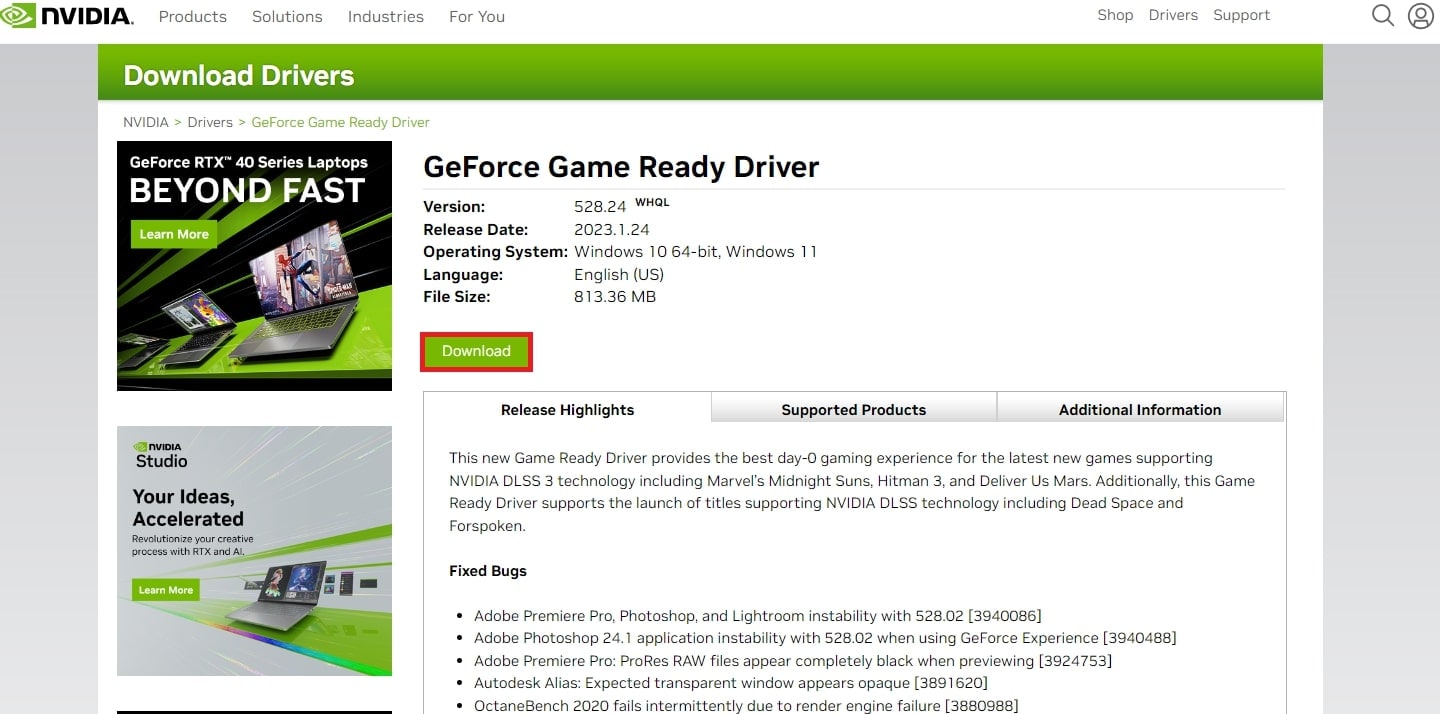
Task: Click the OctaneBench 2020 bug entry
Action: point(746,706)
